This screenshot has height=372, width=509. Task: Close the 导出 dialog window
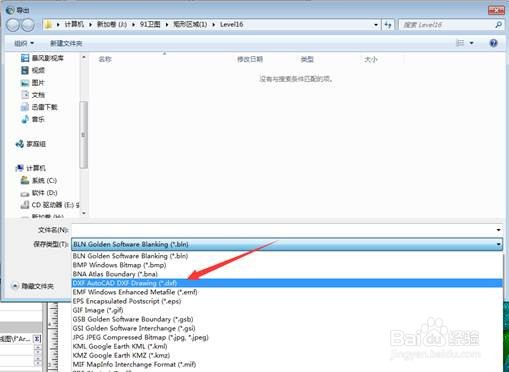click(496, 10)
